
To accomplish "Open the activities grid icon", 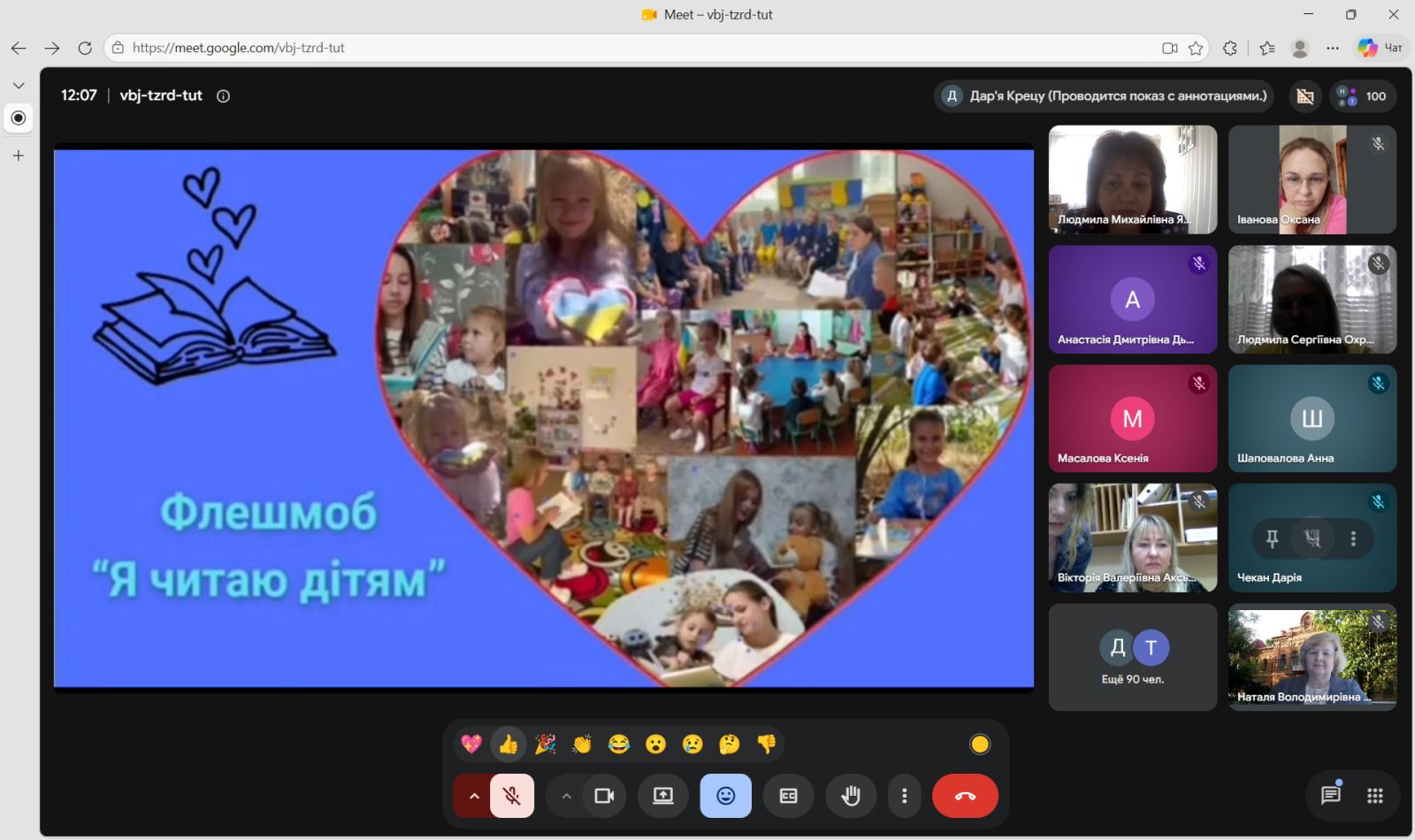I will pyautogui.click(x=1374, y=796).
